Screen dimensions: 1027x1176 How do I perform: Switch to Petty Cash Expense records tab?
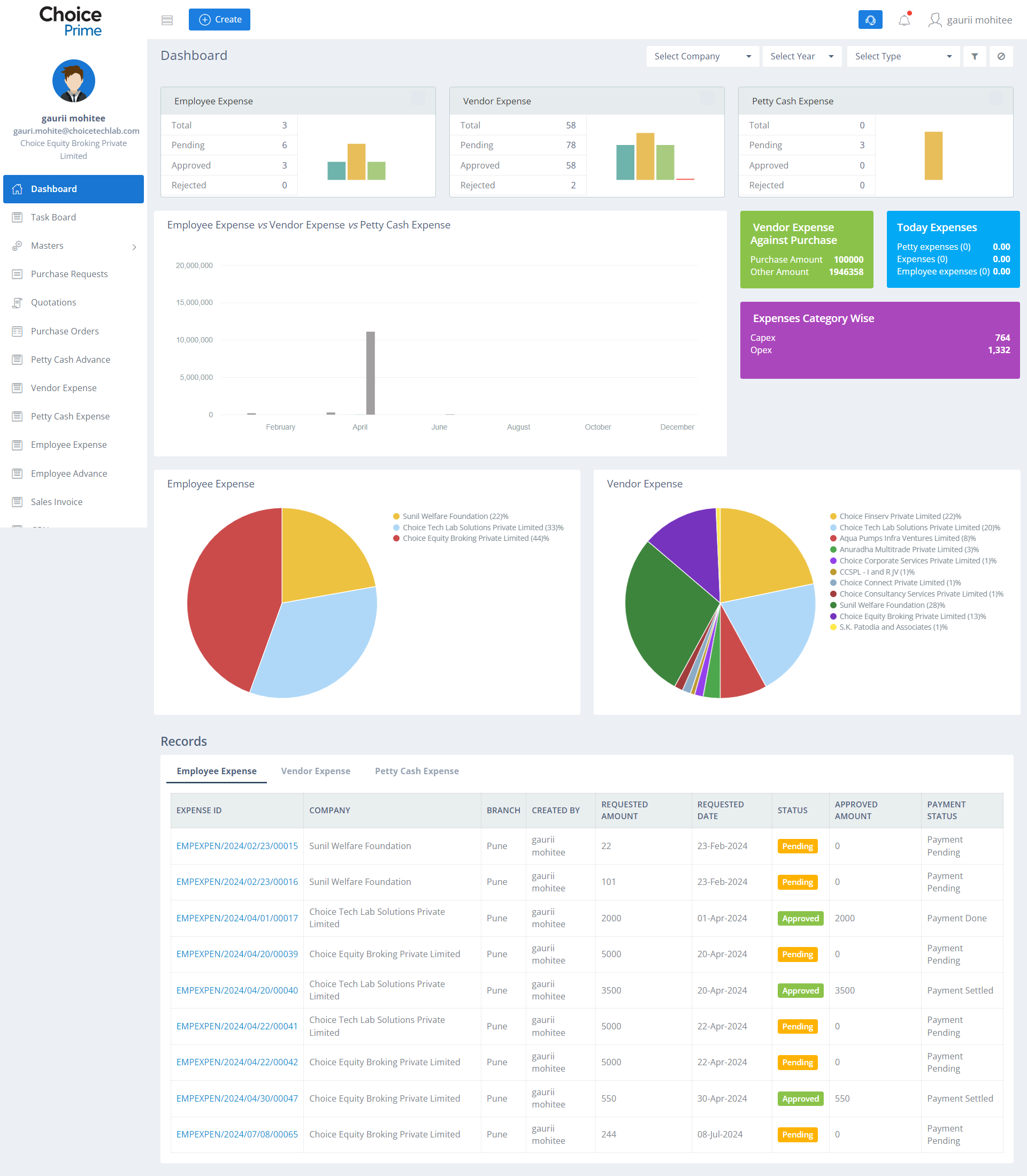pos(417,771)
